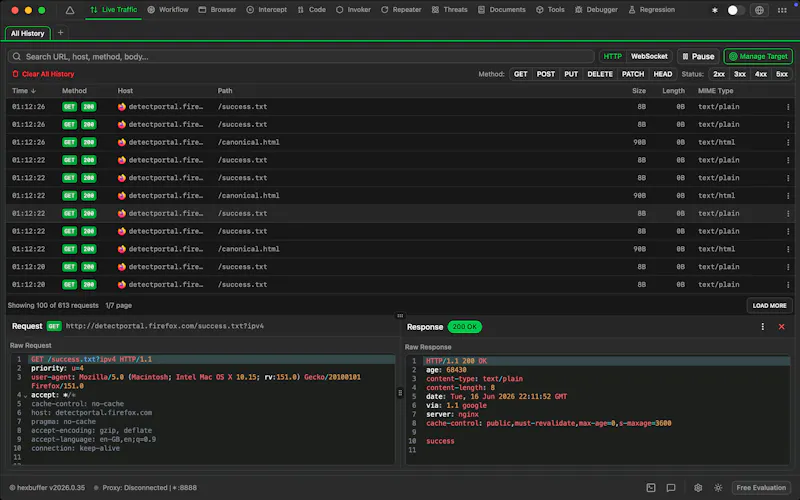Select the HTTP traffic filter
The image size is (800, 500).
tap(612, 56)
